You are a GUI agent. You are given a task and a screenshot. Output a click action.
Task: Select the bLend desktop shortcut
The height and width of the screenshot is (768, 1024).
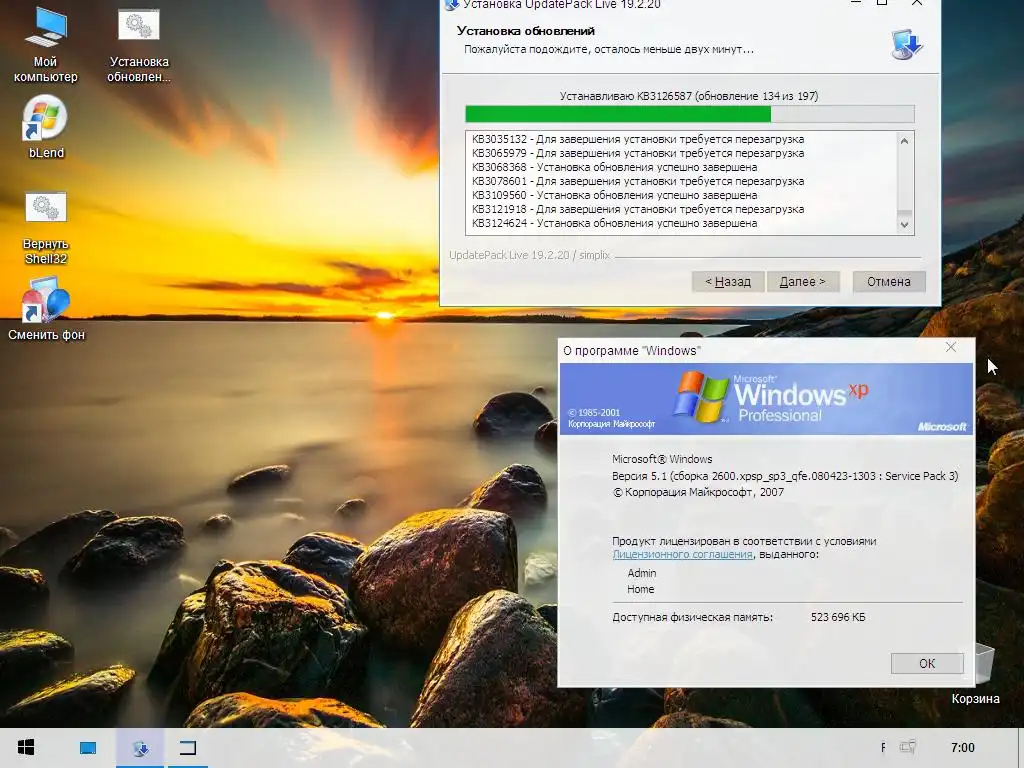click(x=46, y=127)
